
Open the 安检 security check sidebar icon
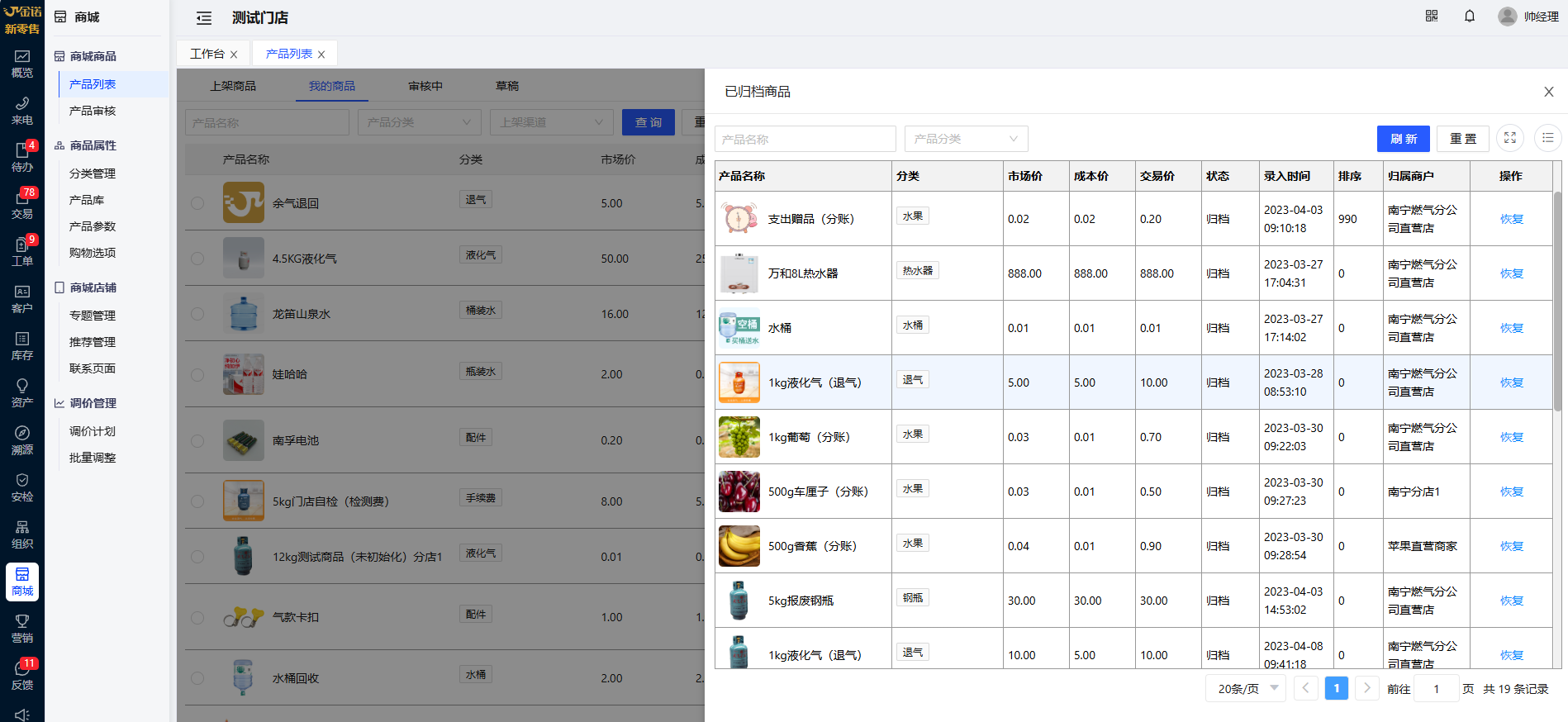22,487
